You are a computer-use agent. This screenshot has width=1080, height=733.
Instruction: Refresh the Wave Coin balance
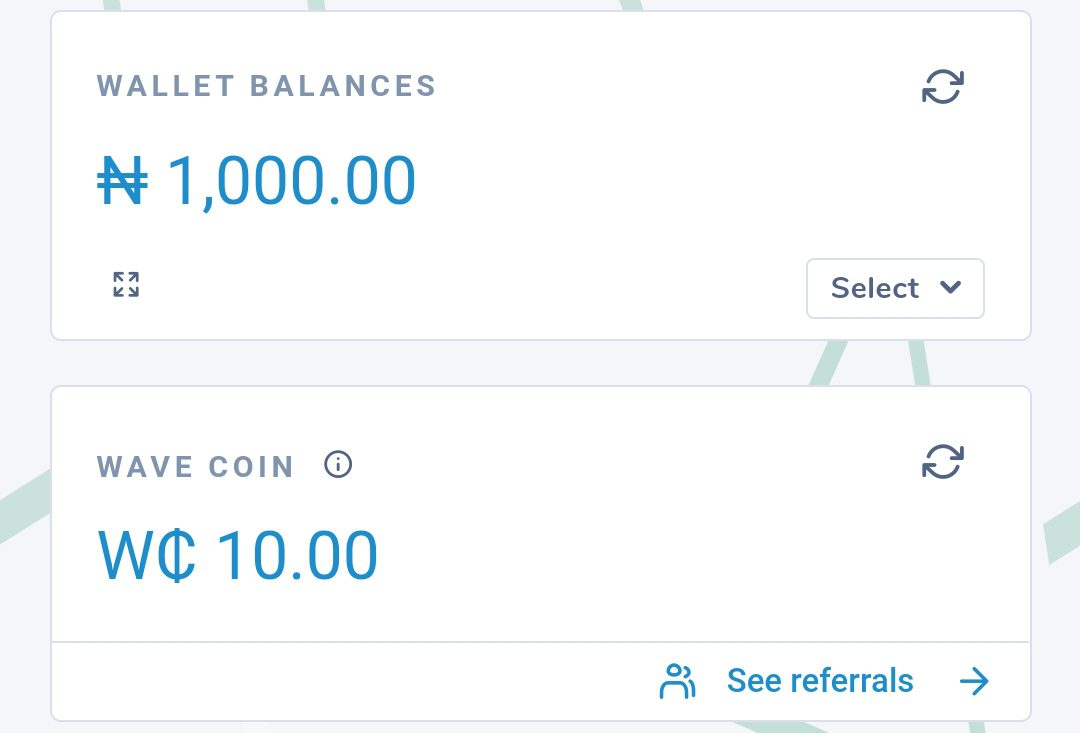942,462
